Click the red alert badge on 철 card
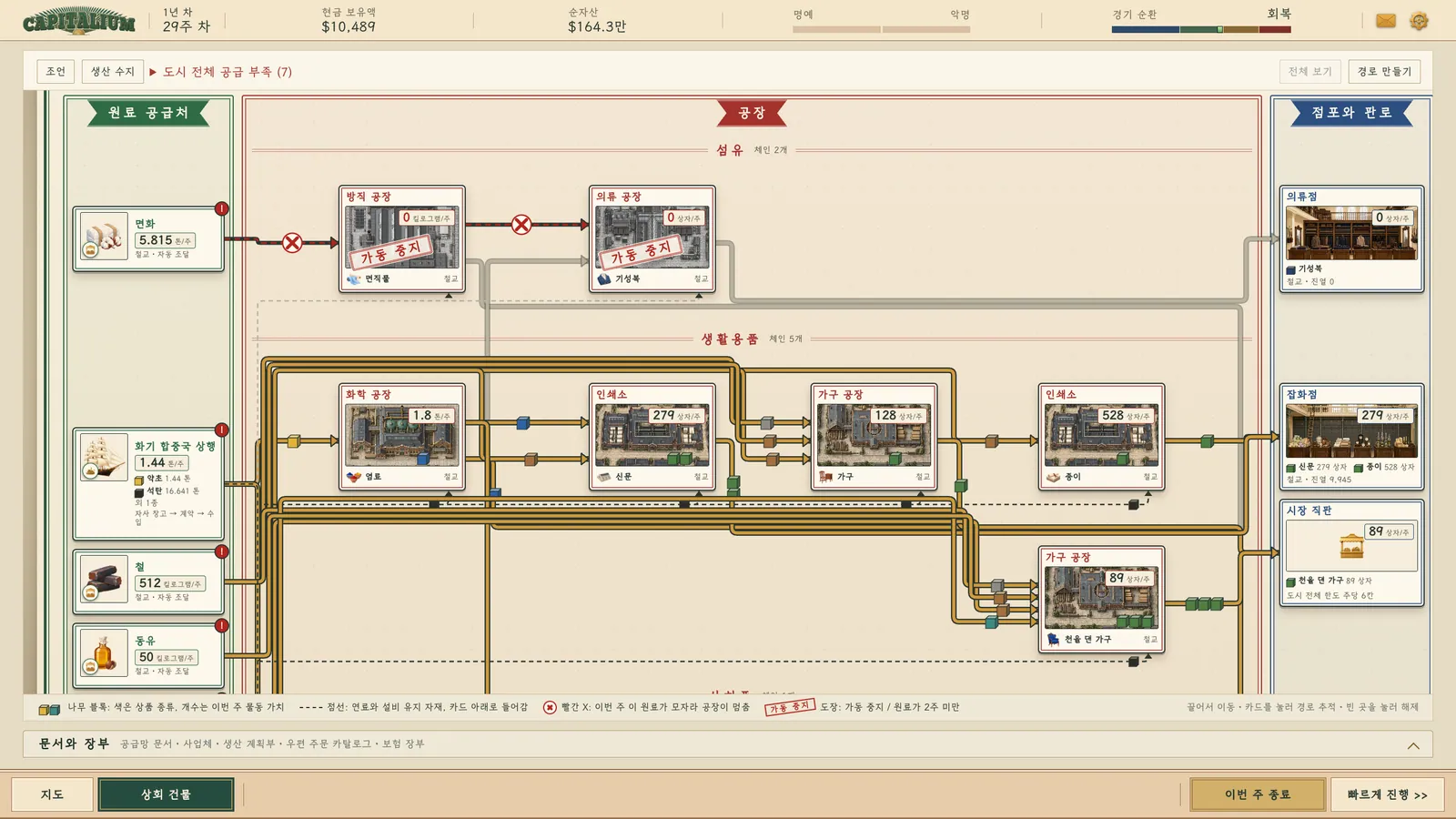Viewport: 1456px width, 819px height. pos(222,551)
